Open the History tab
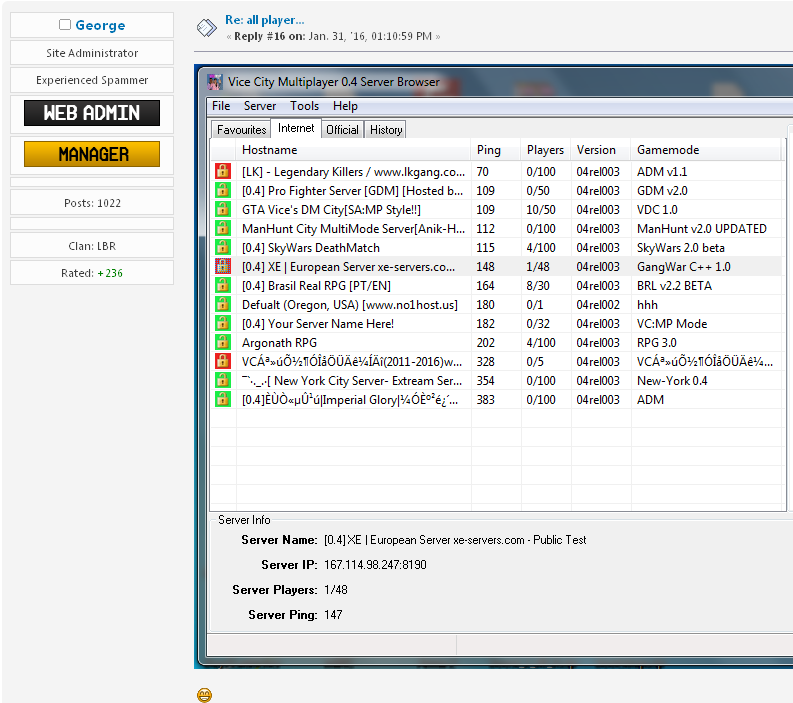The image size is (793, 703). (x=386, y=130)
